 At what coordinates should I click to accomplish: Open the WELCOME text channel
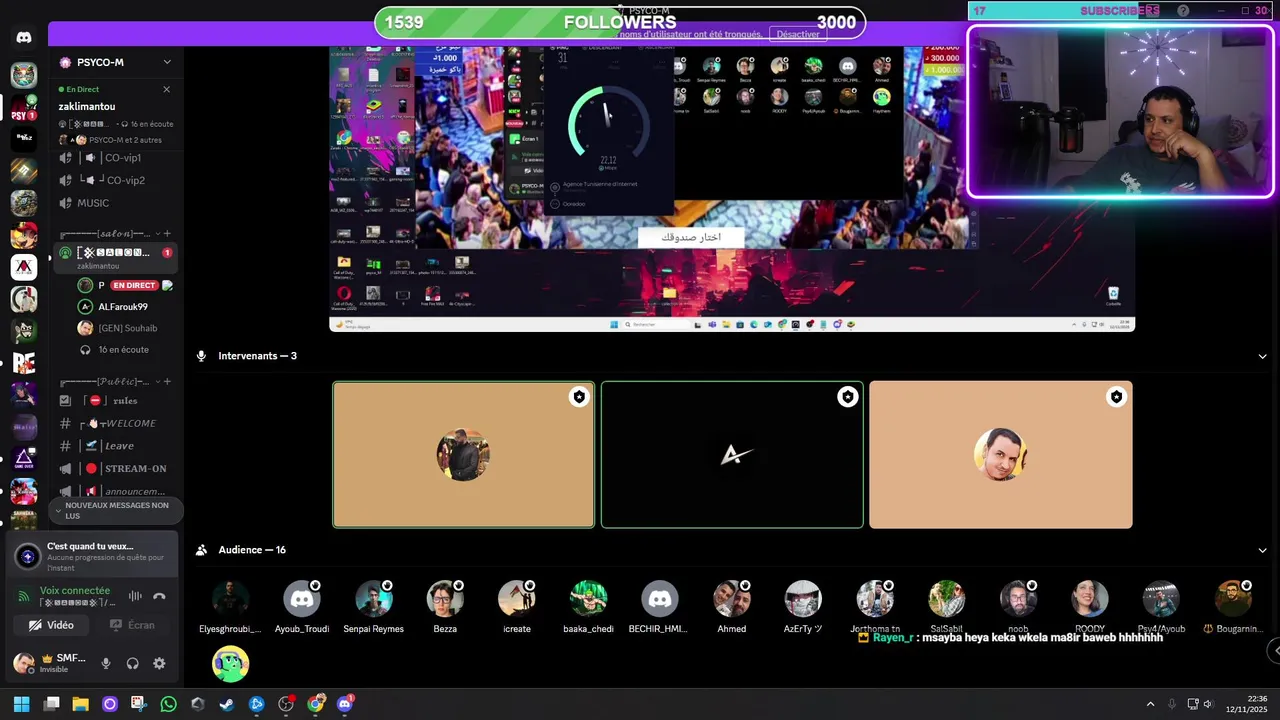pyautogui.click(x=115, y=423)
